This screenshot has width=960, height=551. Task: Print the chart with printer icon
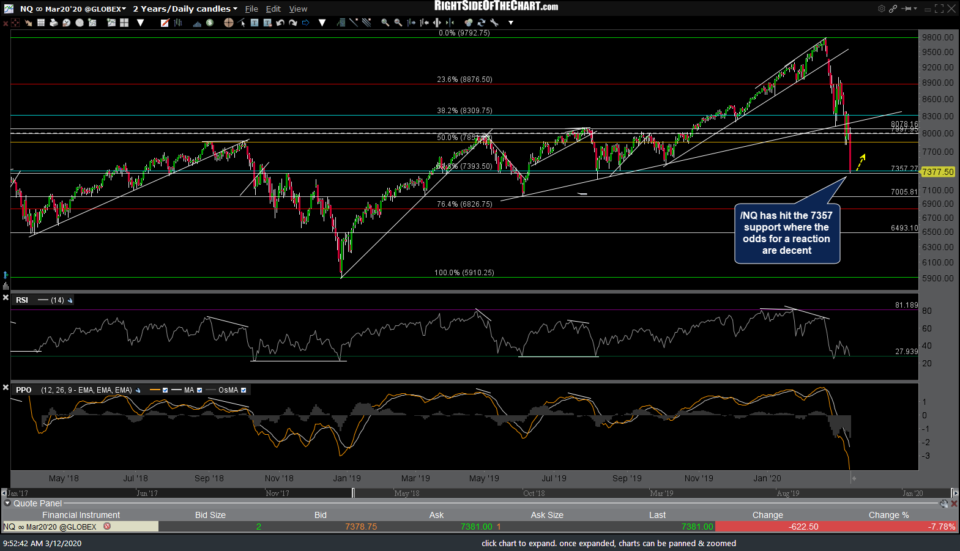pos(54,23)
